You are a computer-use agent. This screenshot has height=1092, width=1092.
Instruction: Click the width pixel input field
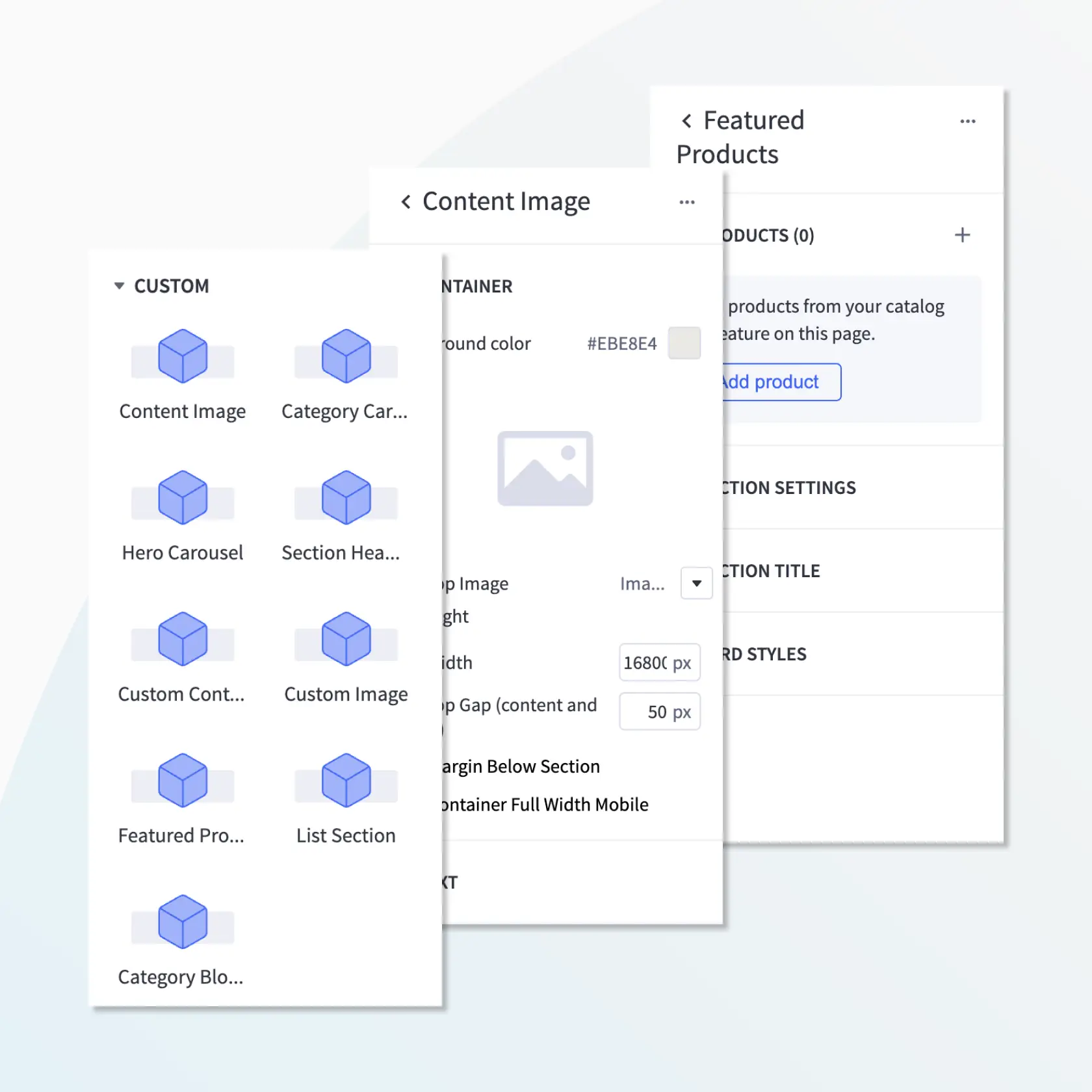[647, 663]
